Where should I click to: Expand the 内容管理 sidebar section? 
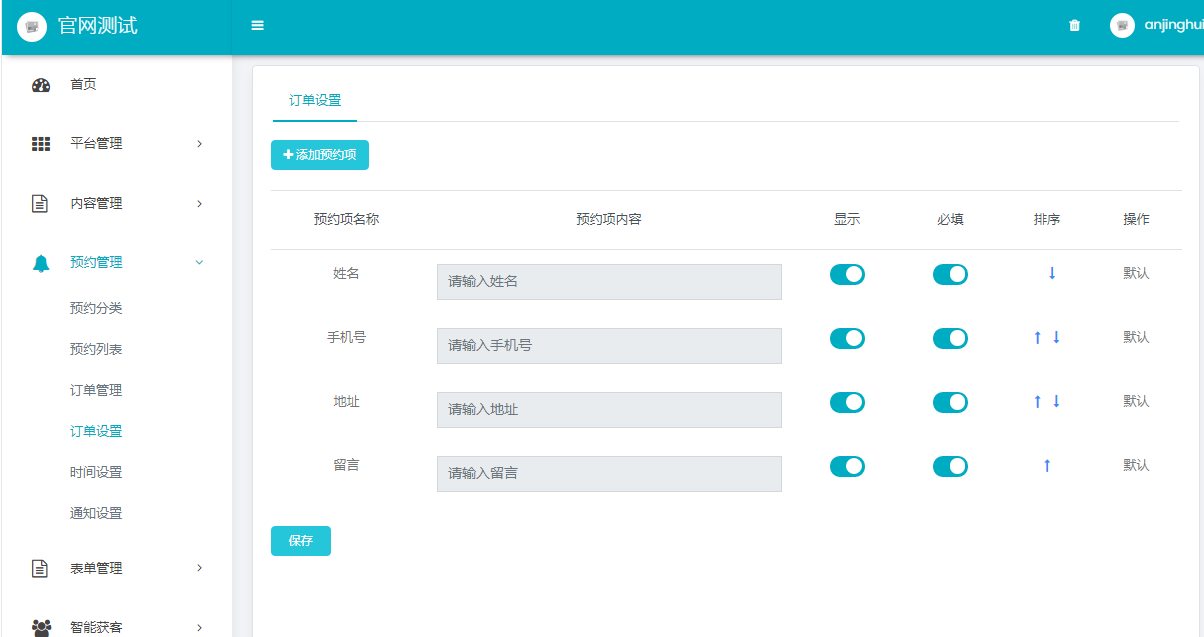116,204
